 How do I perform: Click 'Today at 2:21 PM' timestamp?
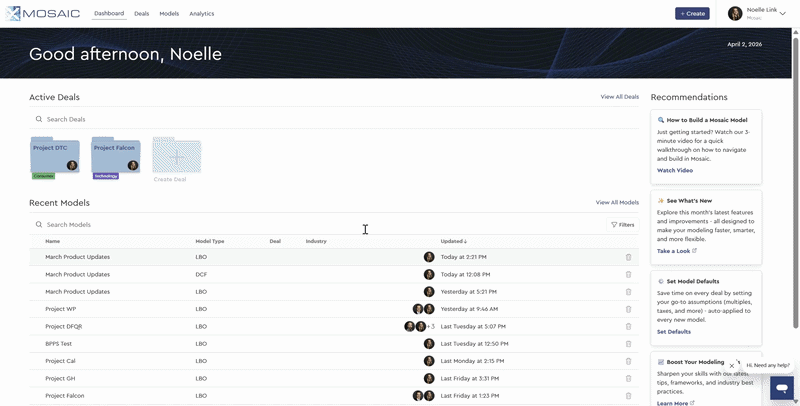tap(463, 257)
